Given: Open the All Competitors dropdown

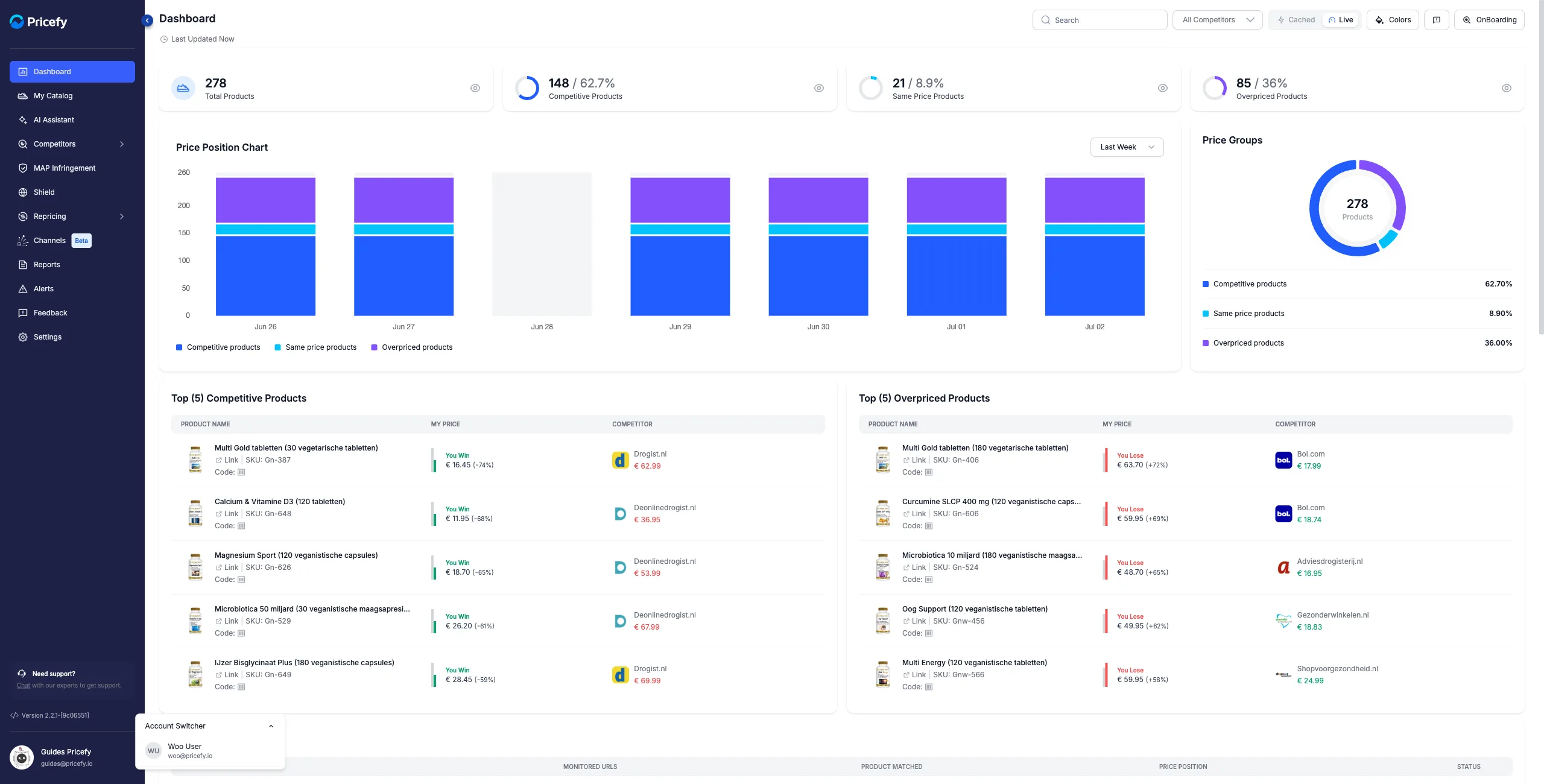Looking at the screenshot, I should pyautogui.click(x=1217, y=20).
